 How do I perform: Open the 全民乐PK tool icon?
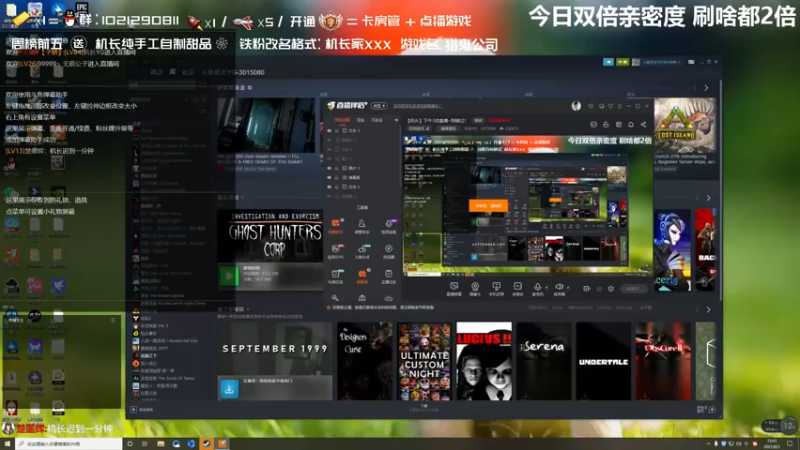tap(336, 251)
